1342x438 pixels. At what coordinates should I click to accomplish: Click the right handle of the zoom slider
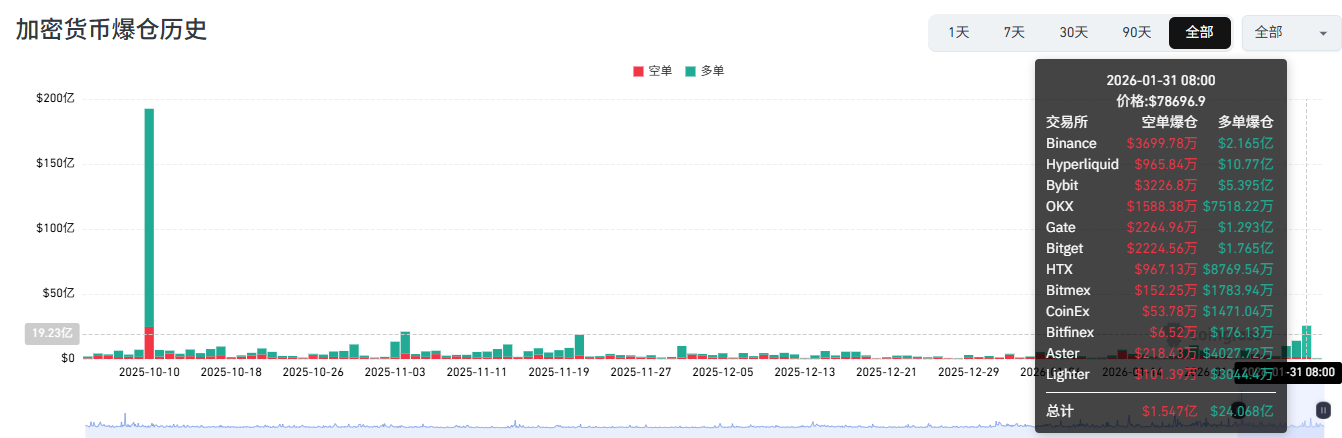point(1323,409)
